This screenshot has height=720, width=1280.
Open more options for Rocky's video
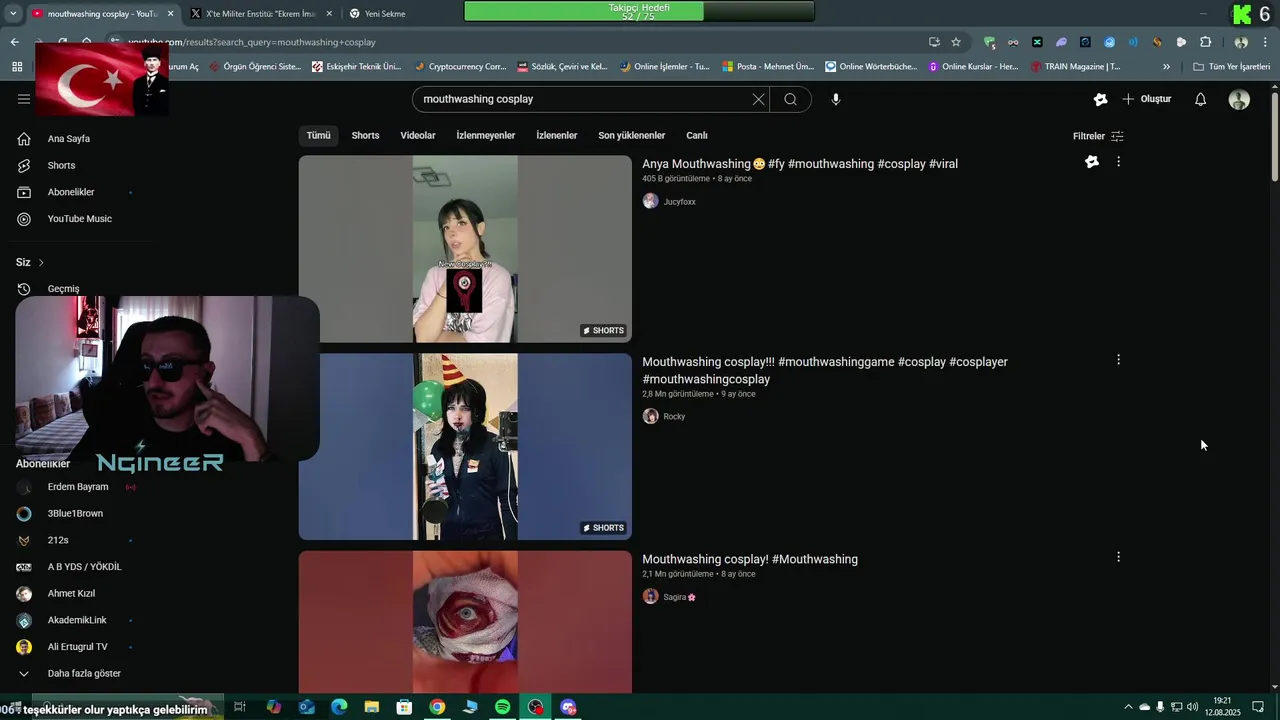(1118, 360)
